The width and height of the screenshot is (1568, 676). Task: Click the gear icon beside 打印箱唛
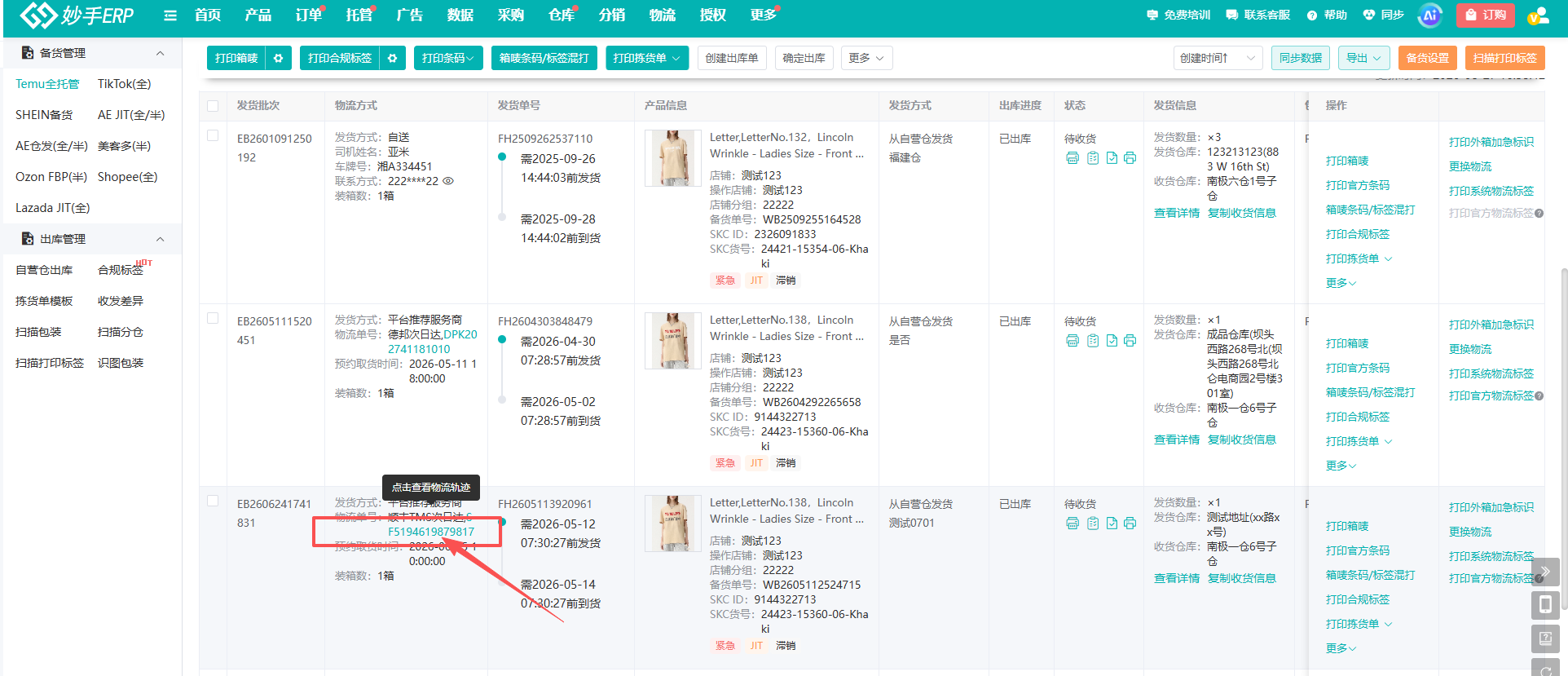click(x=278, y=58)
